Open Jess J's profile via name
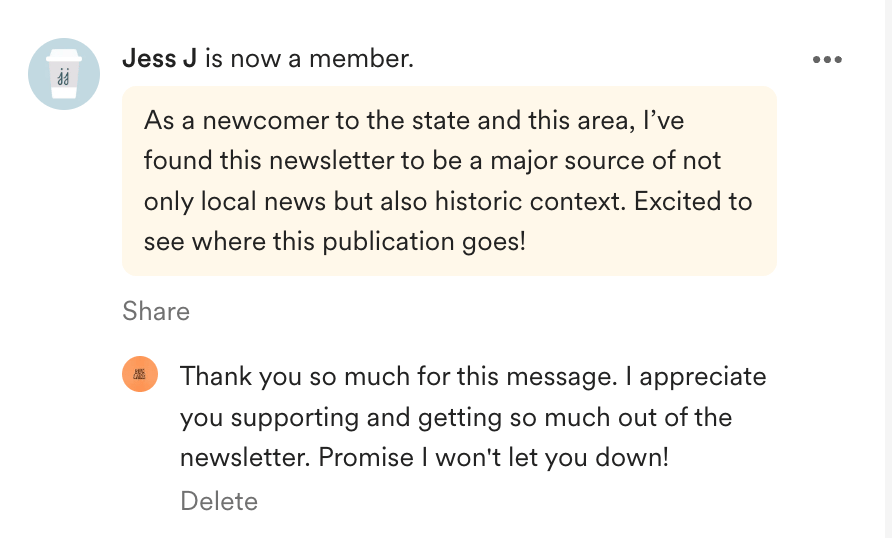The width and height of the screenshot is (892, 538). pos(159,58)
